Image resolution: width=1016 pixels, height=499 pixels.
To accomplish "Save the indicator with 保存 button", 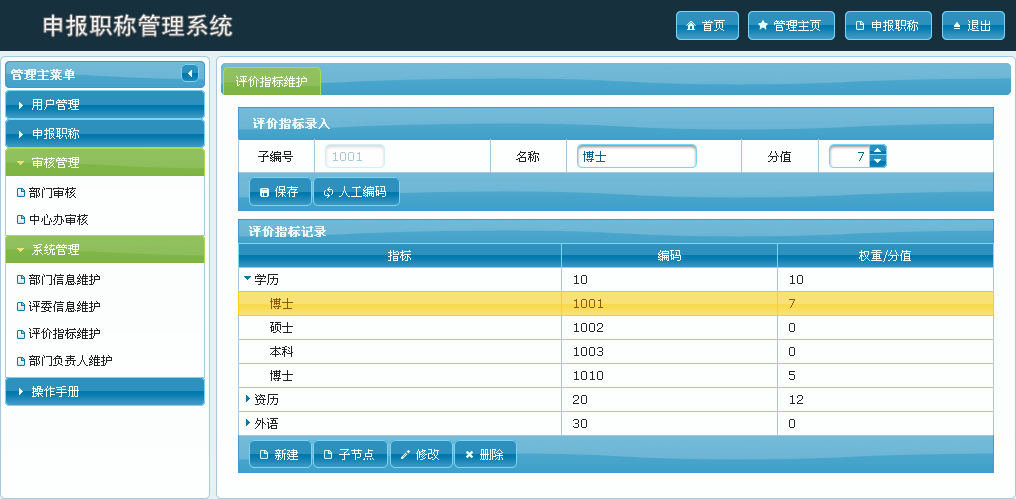I will [x=280, y=192].
